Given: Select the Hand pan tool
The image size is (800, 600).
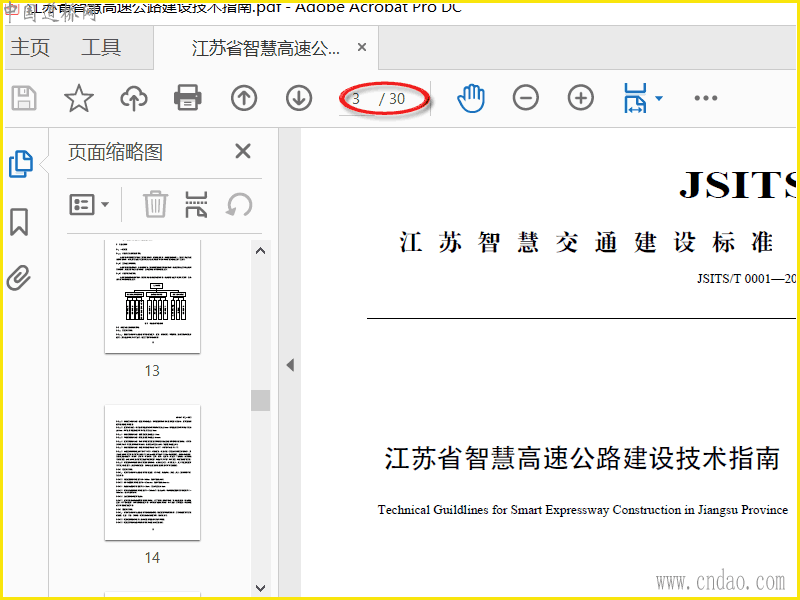Looking at the screenshot, I should pyautogui.click(x=470, y=98).
